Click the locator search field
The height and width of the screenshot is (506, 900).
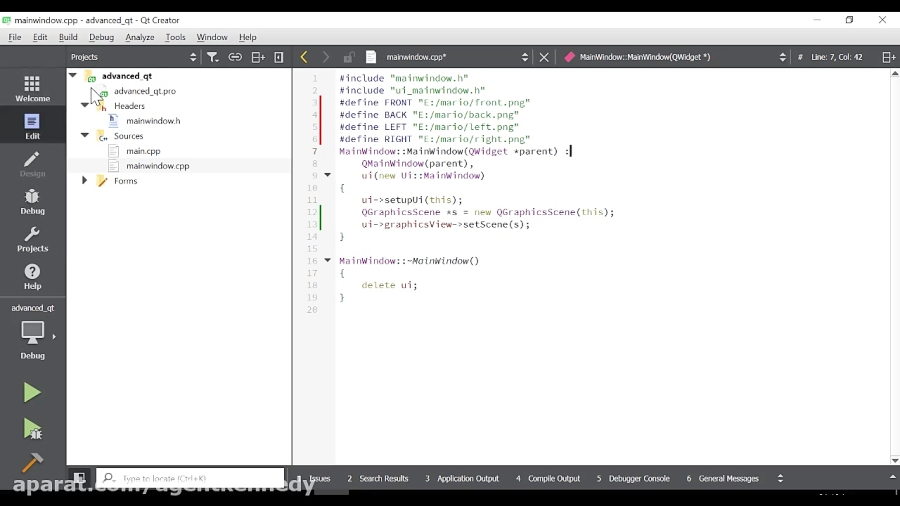190,478
